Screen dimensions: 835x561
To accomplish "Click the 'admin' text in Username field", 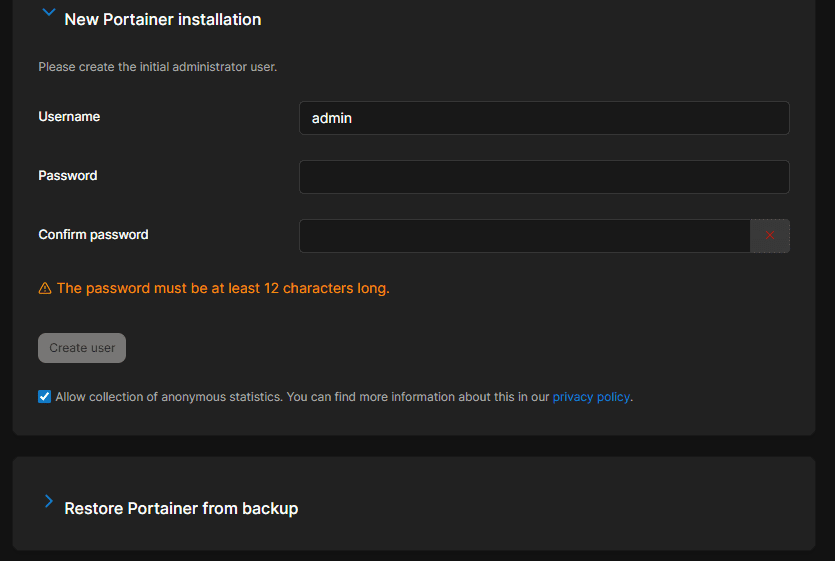I will pos(332,118).
